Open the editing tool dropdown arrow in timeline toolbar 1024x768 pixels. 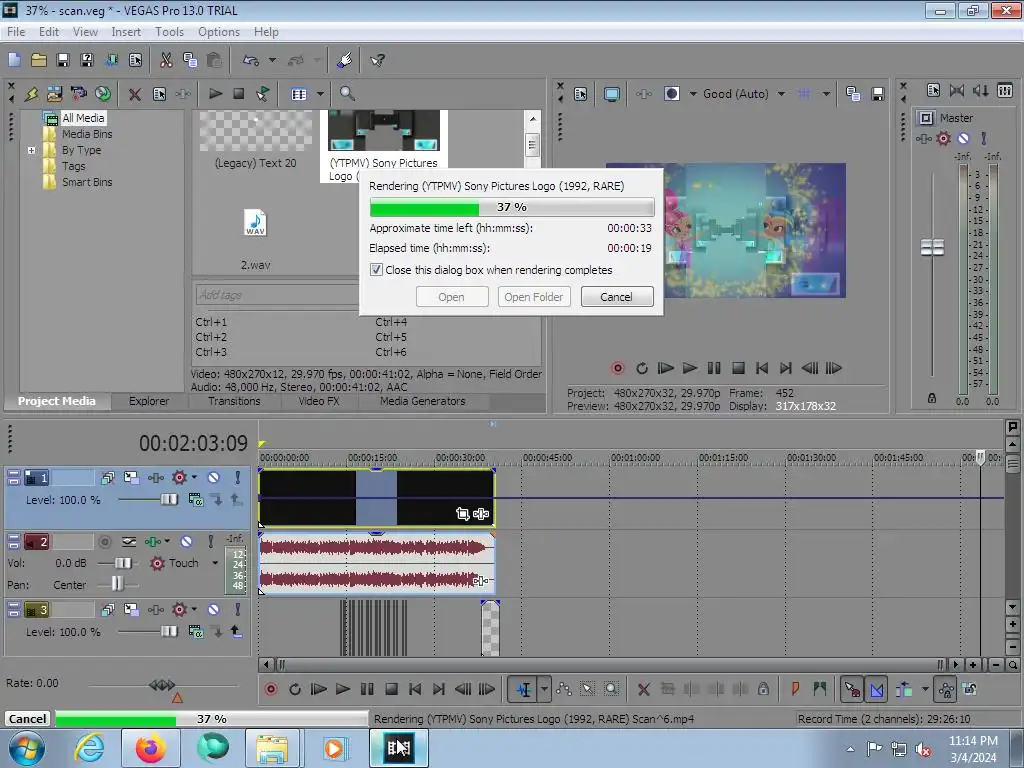(544, 689)
